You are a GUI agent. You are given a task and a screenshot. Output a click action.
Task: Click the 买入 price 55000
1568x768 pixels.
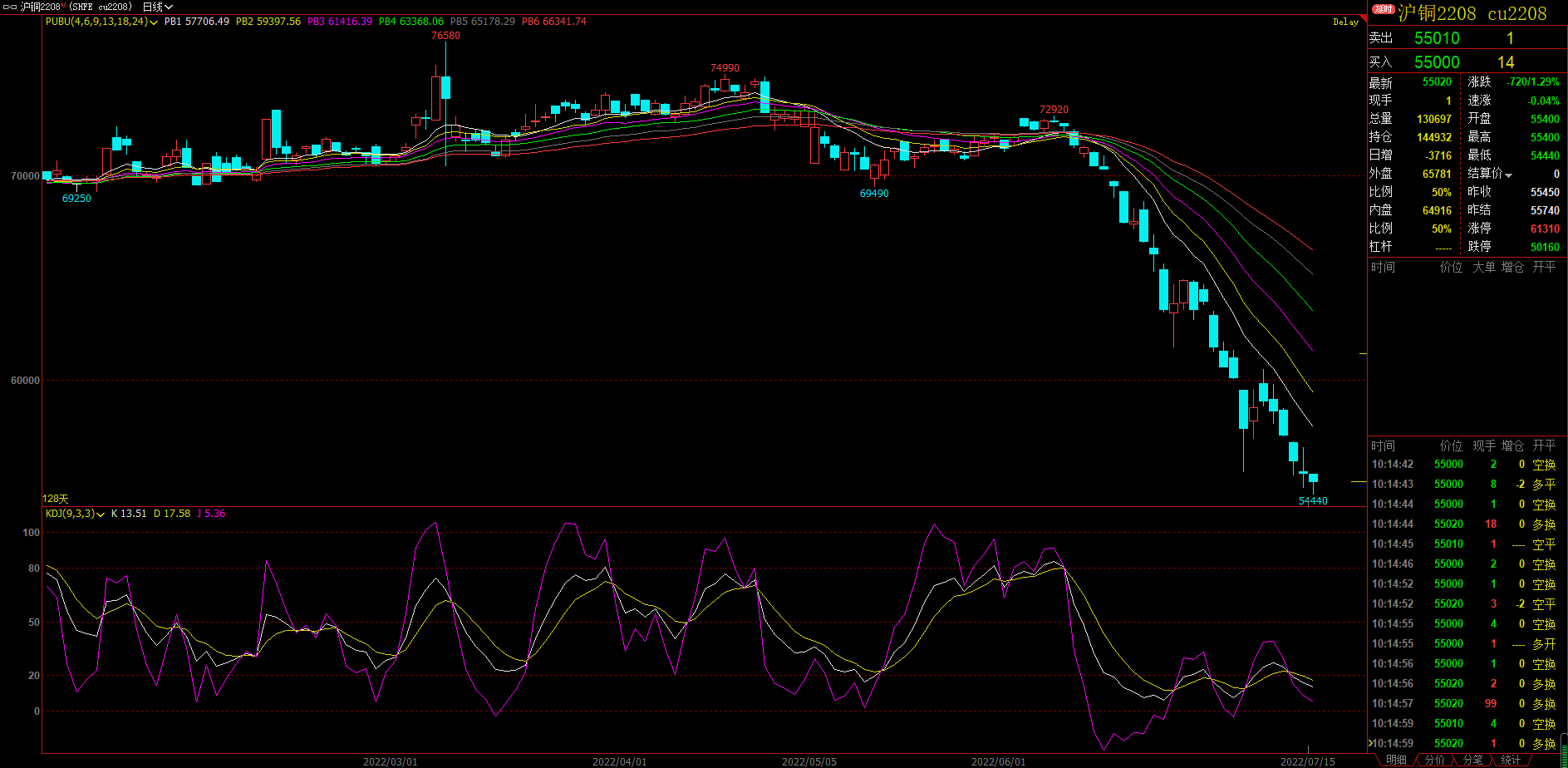click(x=1437, y=62)
